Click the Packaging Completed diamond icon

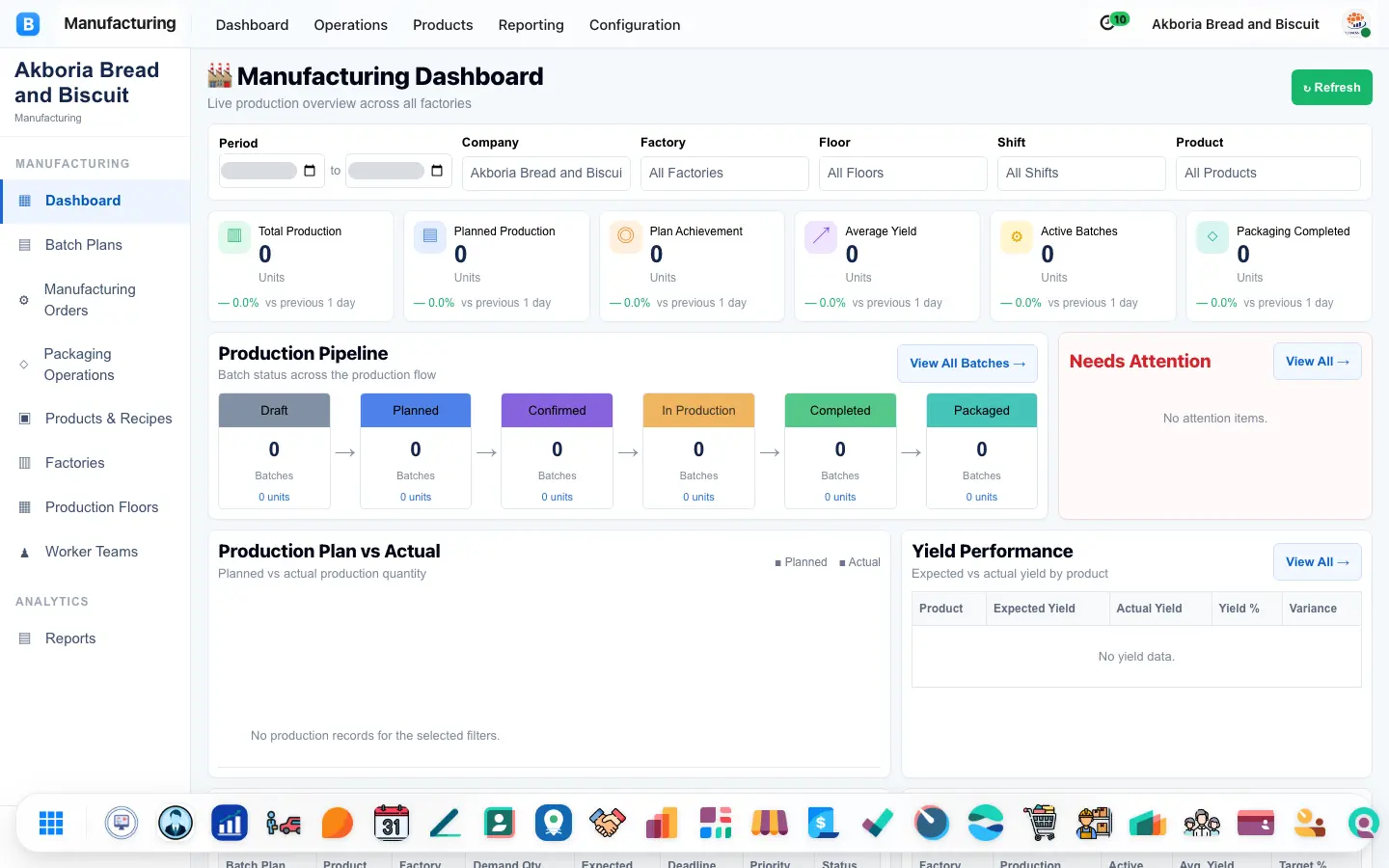click(x=1212, y=236)
